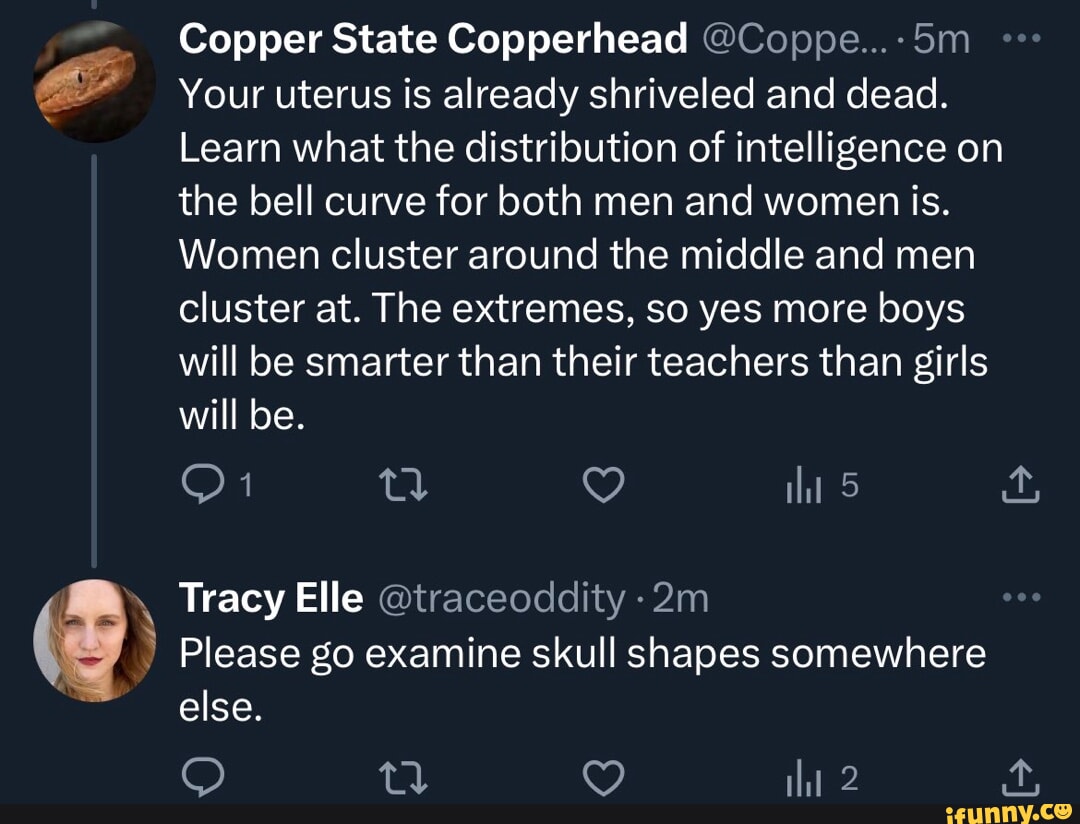Visit the ifunny.co watermark link
Image resolution: width=1080 pixels, height=824 pixels.
[1012, 810]
